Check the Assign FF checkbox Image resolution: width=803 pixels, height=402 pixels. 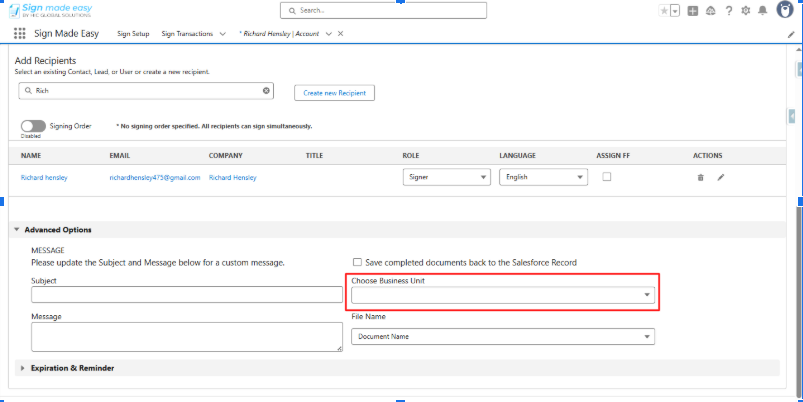(x=606, y=176)
